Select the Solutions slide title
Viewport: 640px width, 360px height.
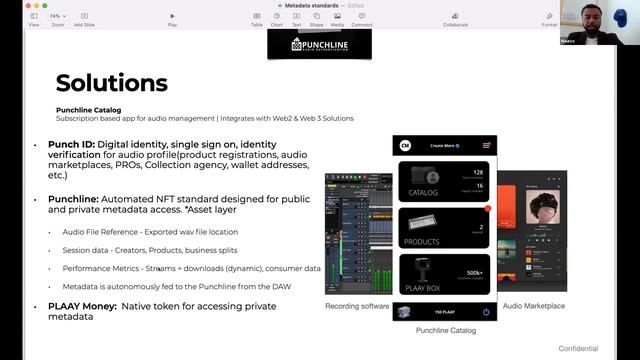tap(111, 83)
